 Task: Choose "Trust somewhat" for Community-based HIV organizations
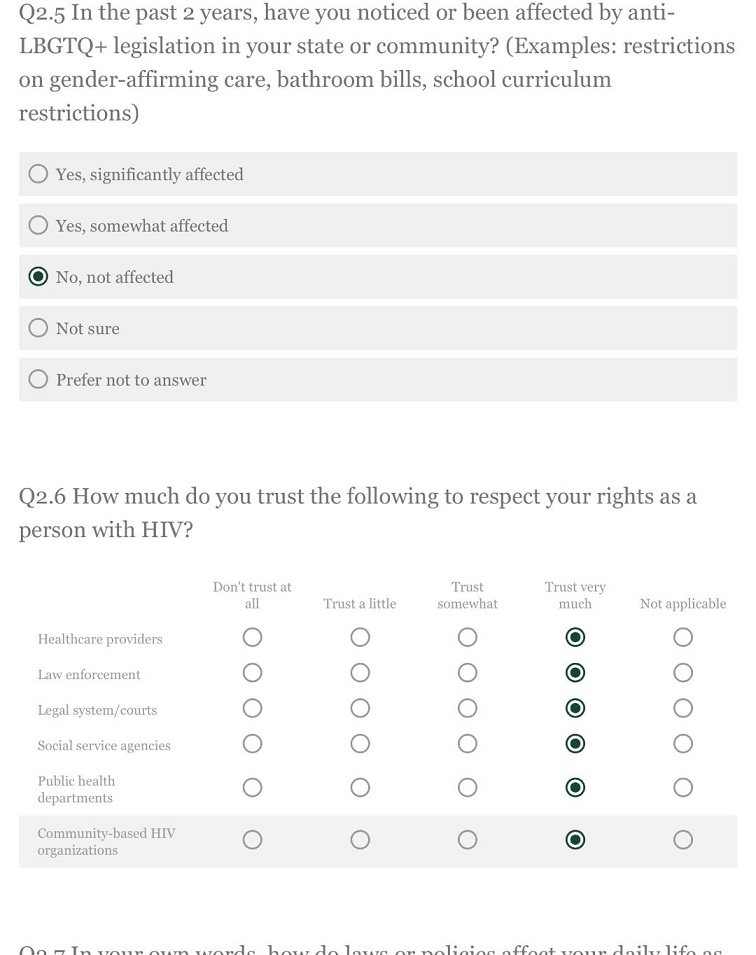point(467,839)
